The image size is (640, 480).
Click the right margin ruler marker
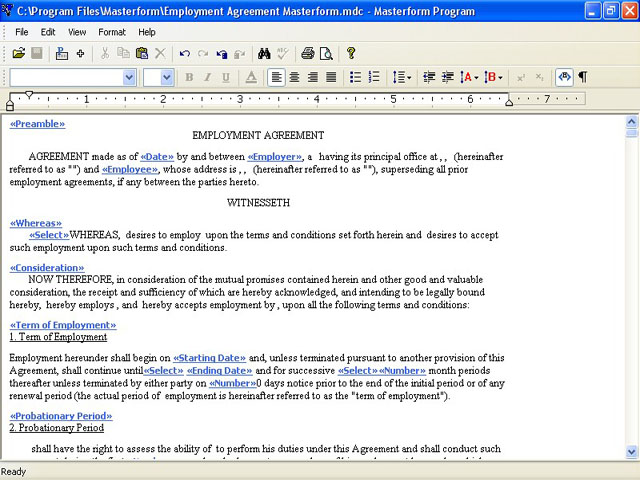(509, 102)
